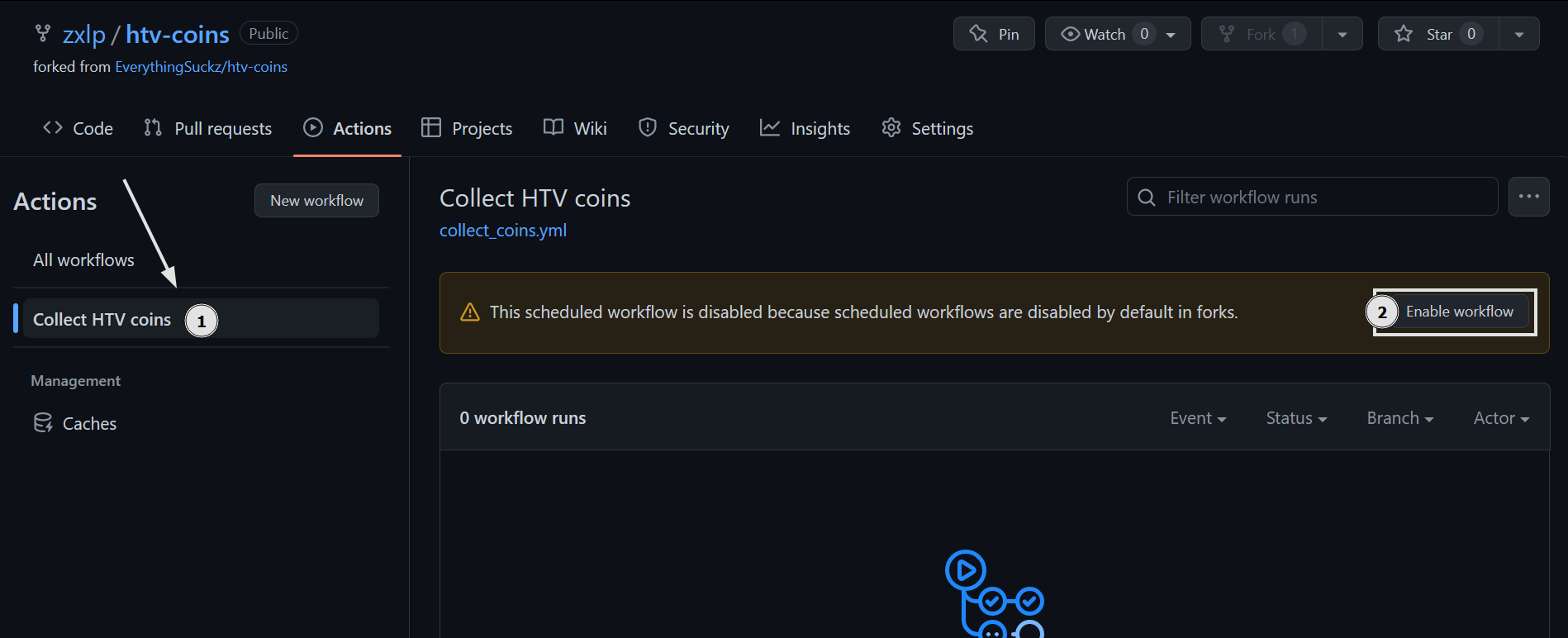Click the graph icon in the Insights tab
1568x638 pixels.
pyautogui.click(x=770, y=127)
